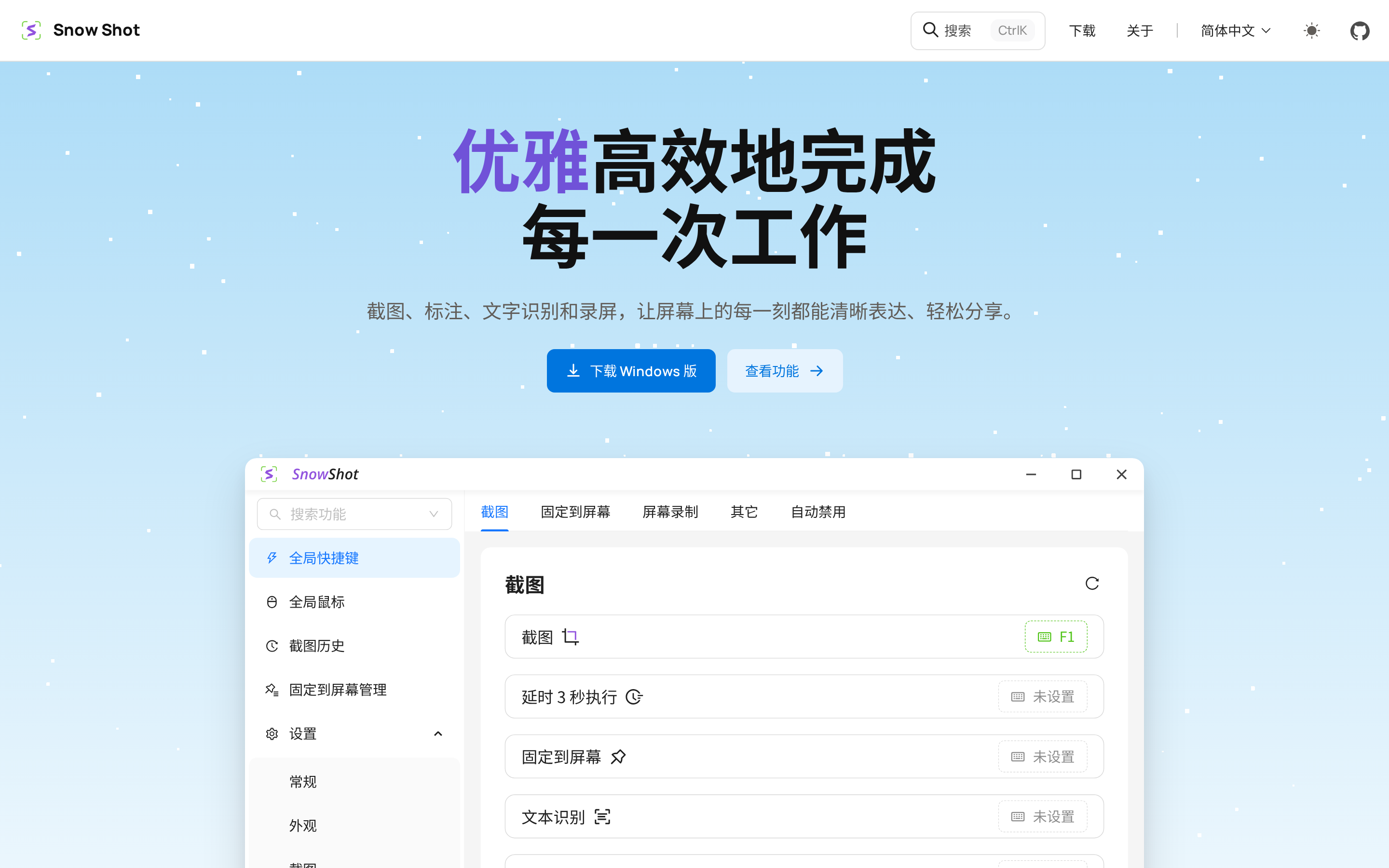1389x868 pixels.
Task: Click the 查看功能 button
Action: (785, 371)
